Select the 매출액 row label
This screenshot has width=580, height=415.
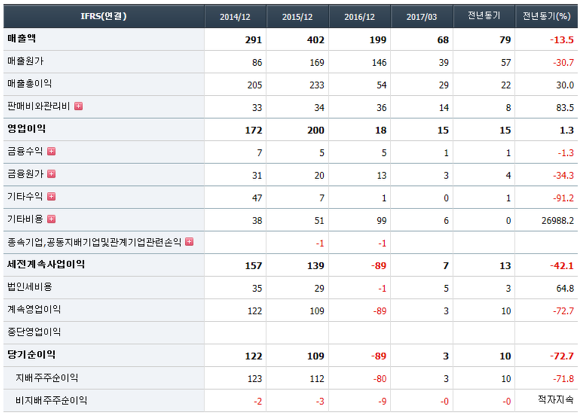click(x=21, y=38)
